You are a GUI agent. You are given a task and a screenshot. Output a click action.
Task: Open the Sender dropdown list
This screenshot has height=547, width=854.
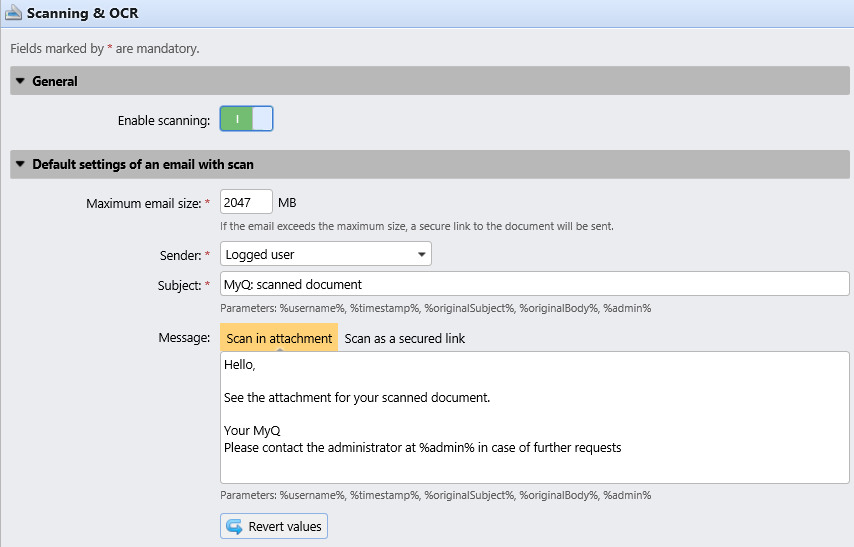(x=325, y=254)
